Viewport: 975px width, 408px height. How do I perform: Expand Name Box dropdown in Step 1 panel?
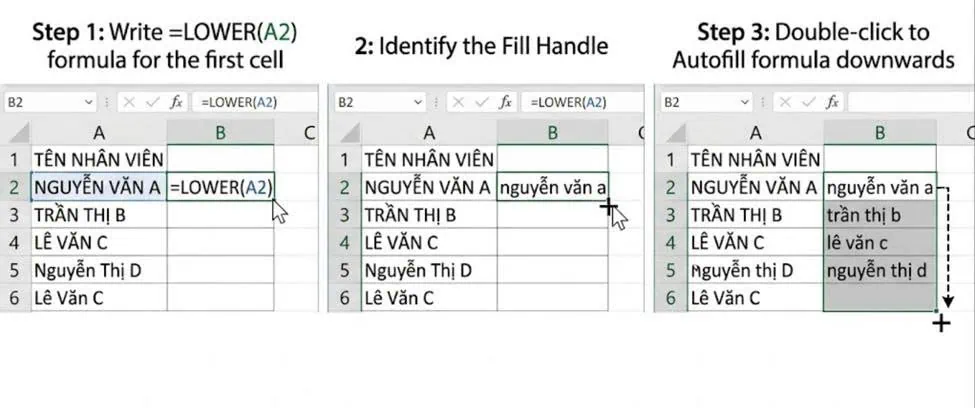point(88,103)
